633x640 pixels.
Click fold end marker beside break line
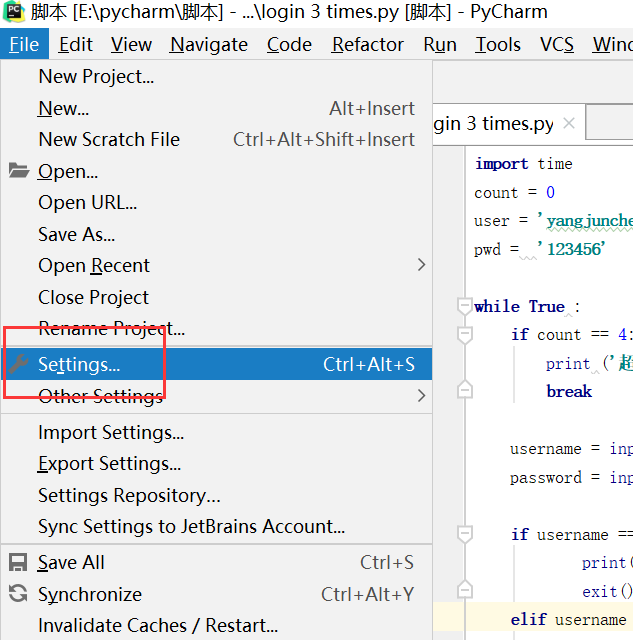pyautogui.click(x=464, y=390)
